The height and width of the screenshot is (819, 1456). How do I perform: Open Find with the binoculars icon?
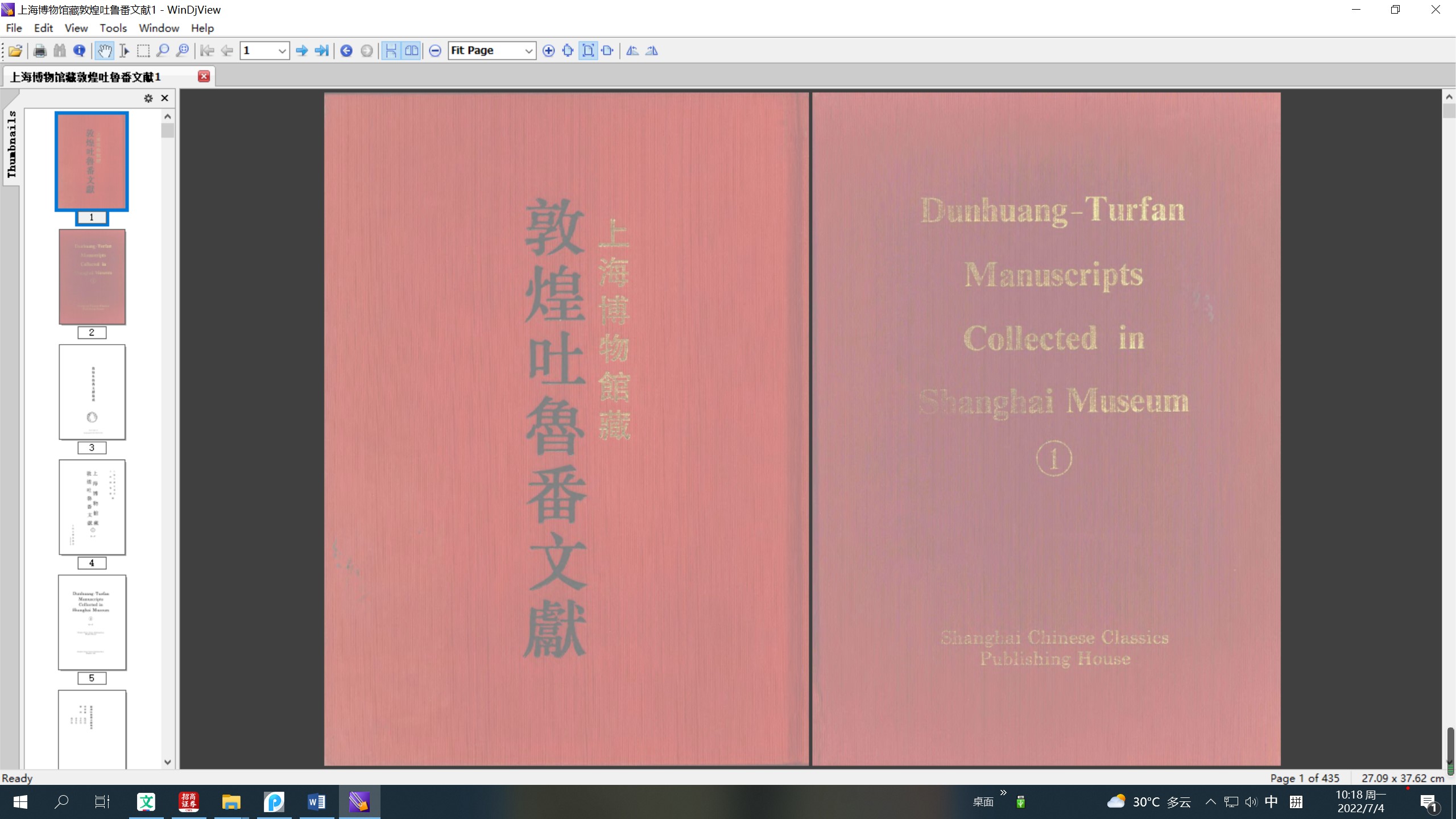pyautogui.click(x=60, y=51)
